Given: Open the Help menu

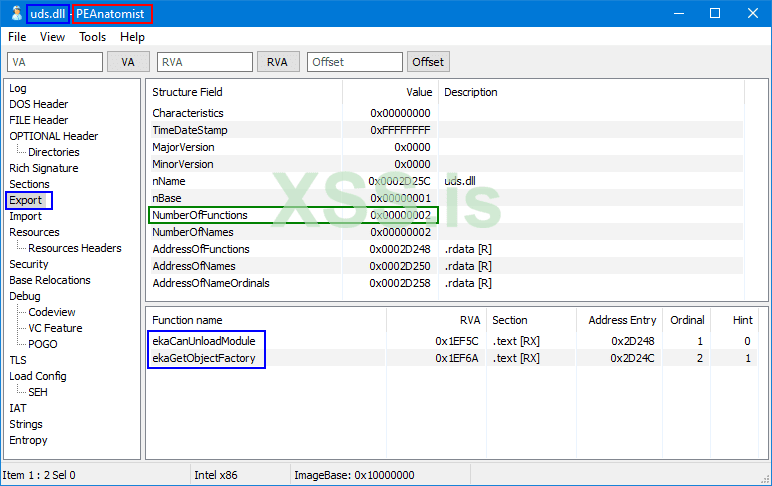Looking at the screenshot, I should [x=132, y=37].
